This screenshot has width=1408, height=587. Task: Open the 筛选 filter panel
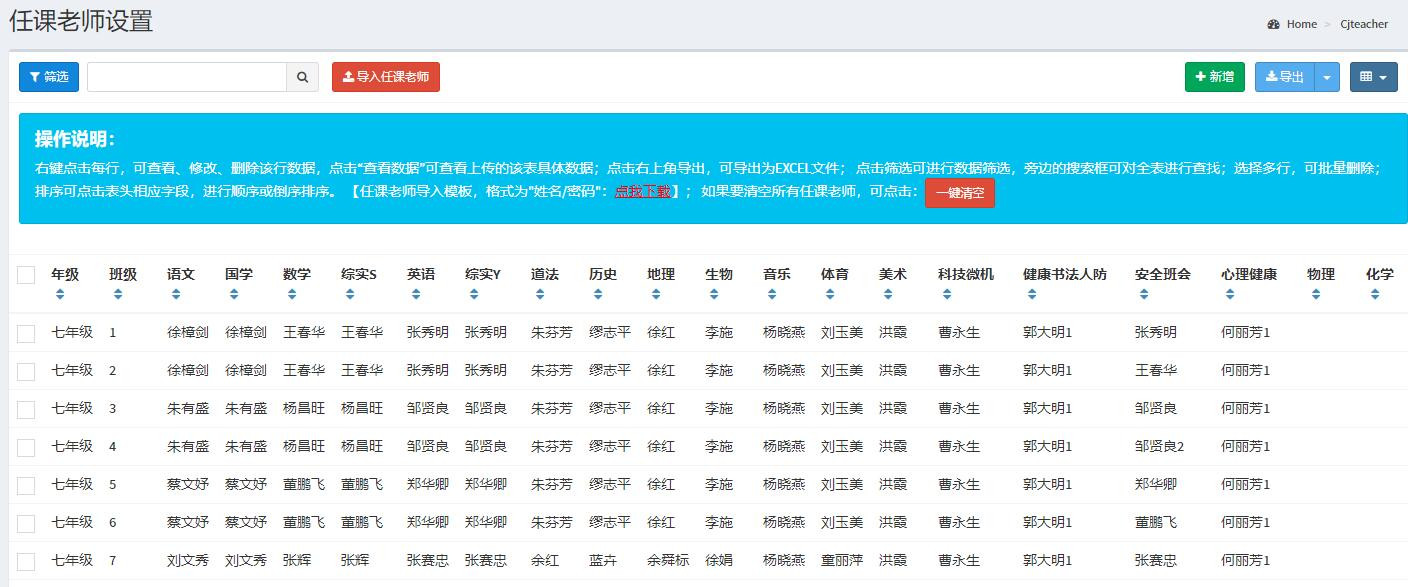click(x=49, y=77)
